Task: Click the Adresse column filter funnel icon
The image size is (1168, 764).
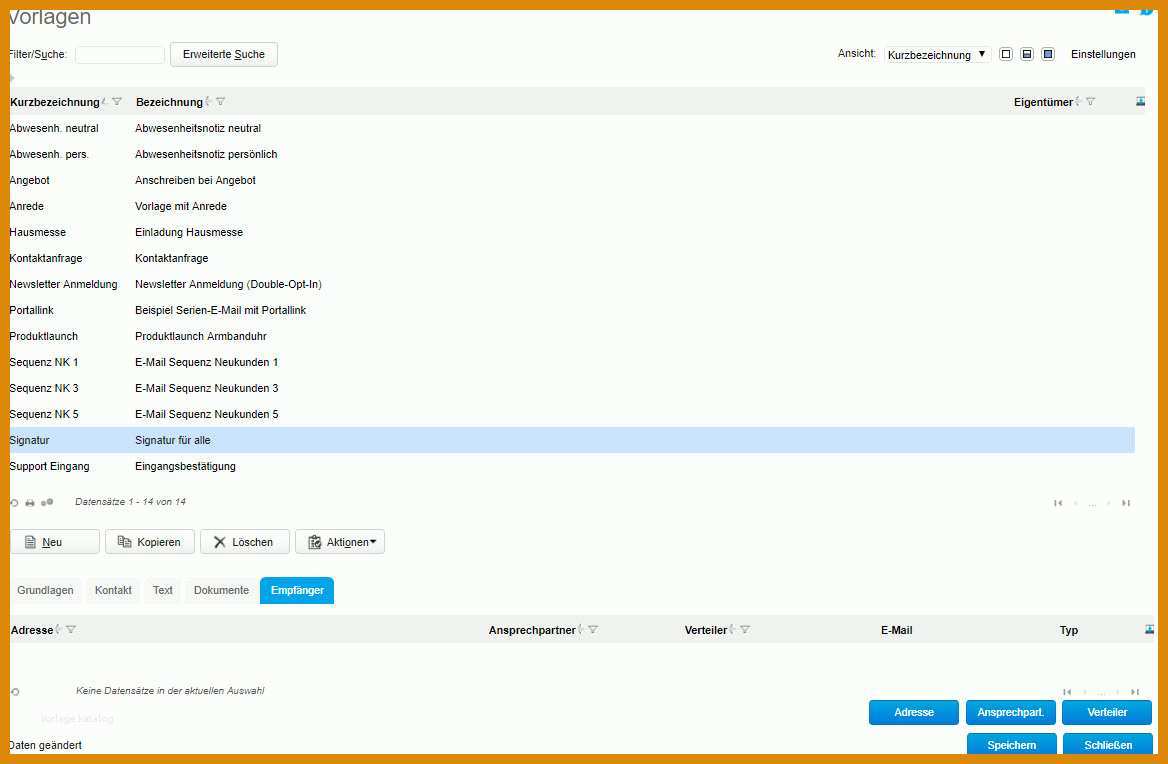Action: click(71, 630)
